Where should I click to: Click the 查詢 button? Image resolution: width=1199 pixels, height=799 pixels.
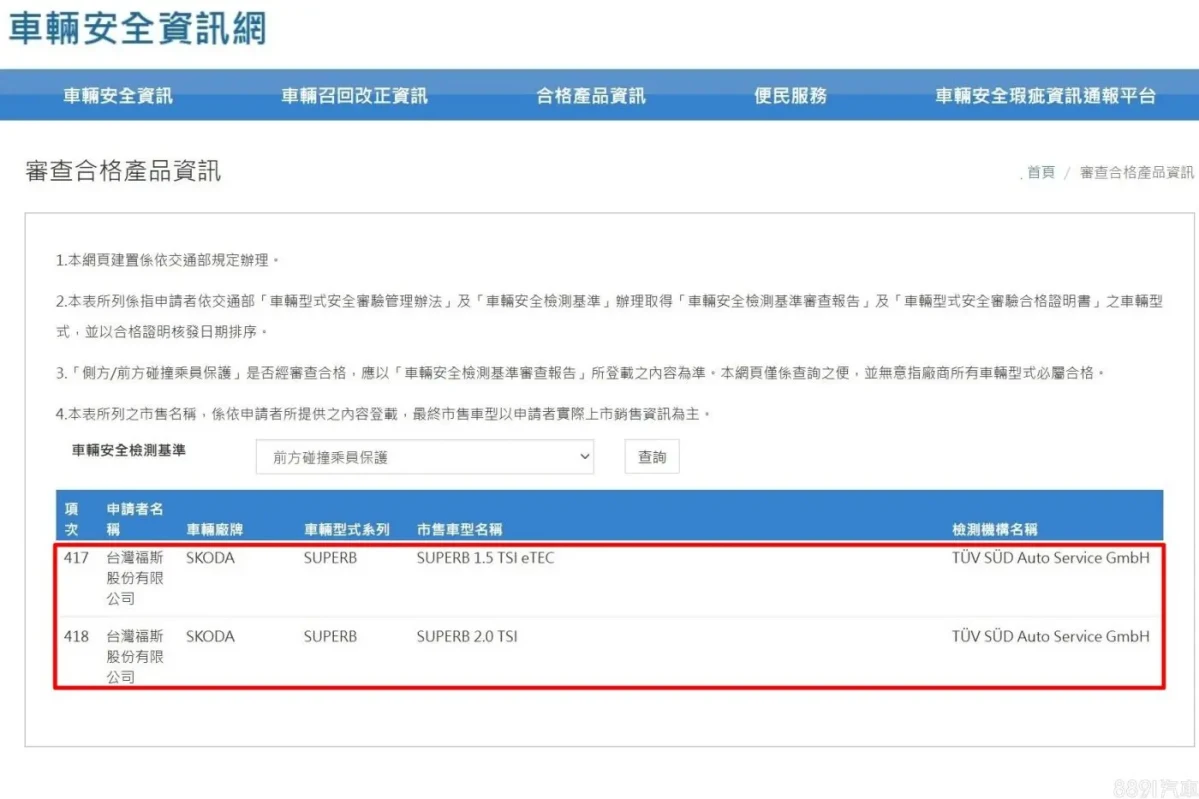651,456
